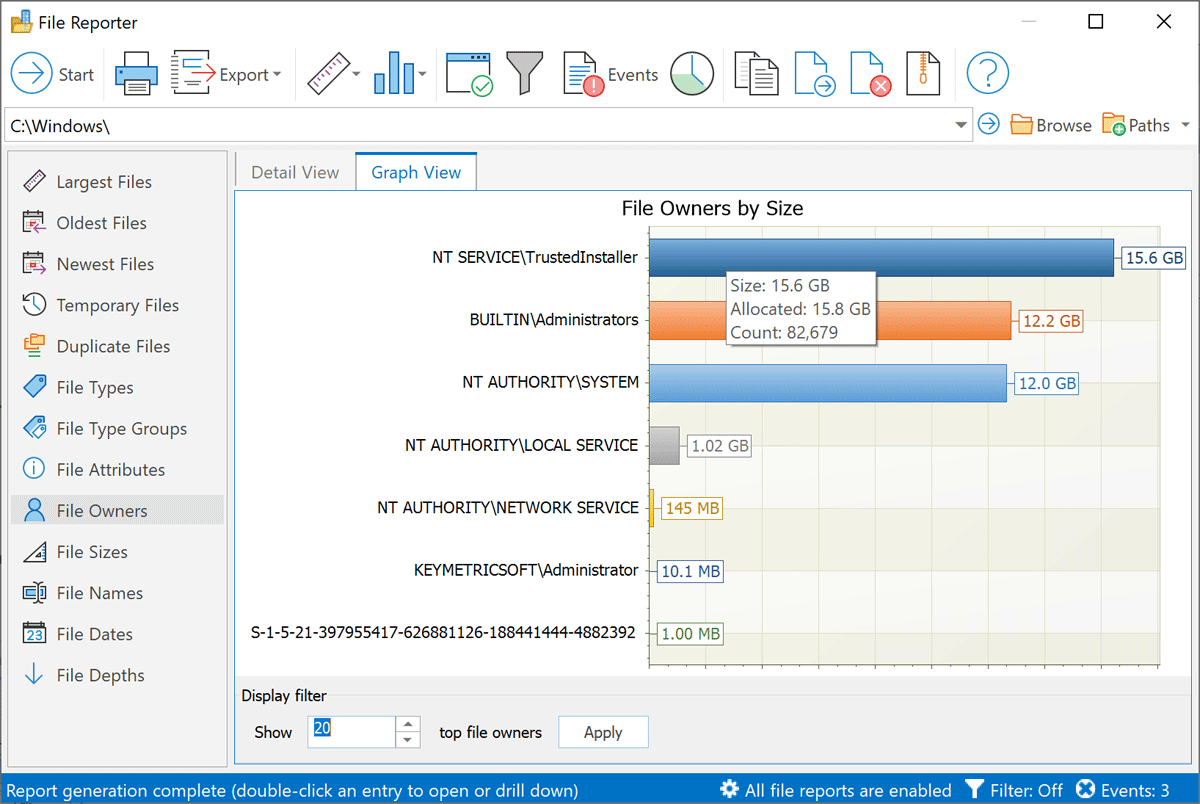1200x804 pixels.
Task: Open the Help question mark icon
Action: [x=988, y=74]
